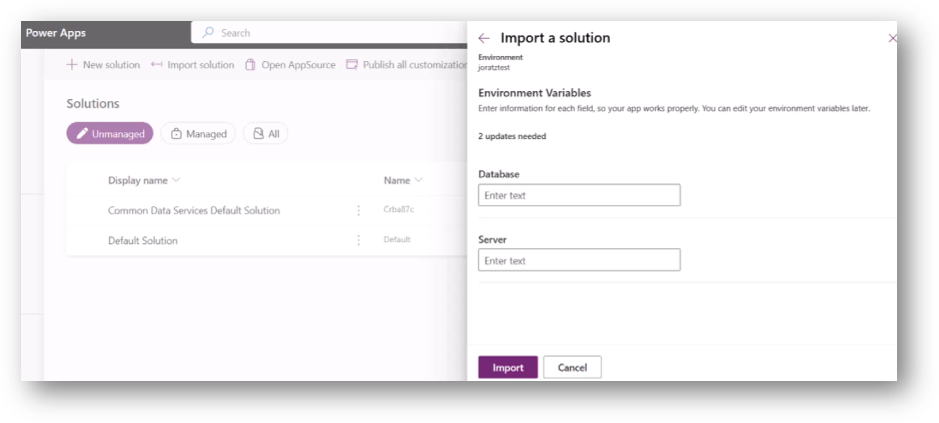Click the back arrow in Import a solution
Image resolution: width=939 pixels, height=423 pixels.
click(x=484, y=38)
